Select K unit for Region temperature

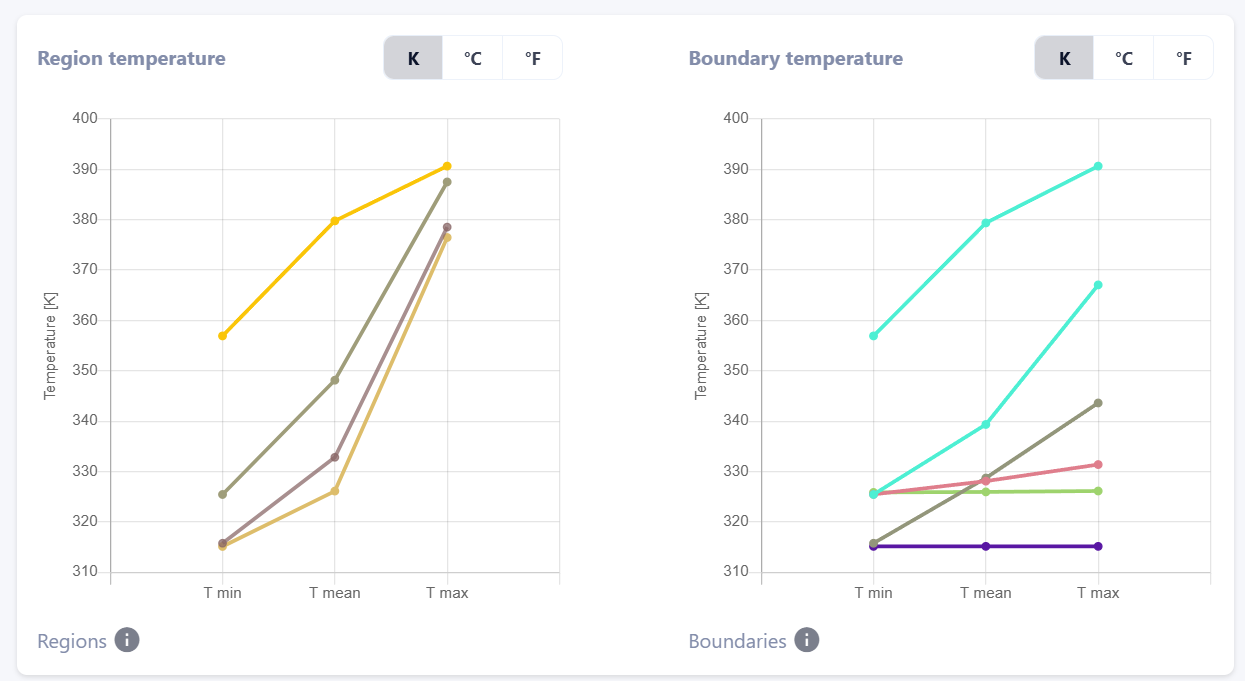coord(413,58)
